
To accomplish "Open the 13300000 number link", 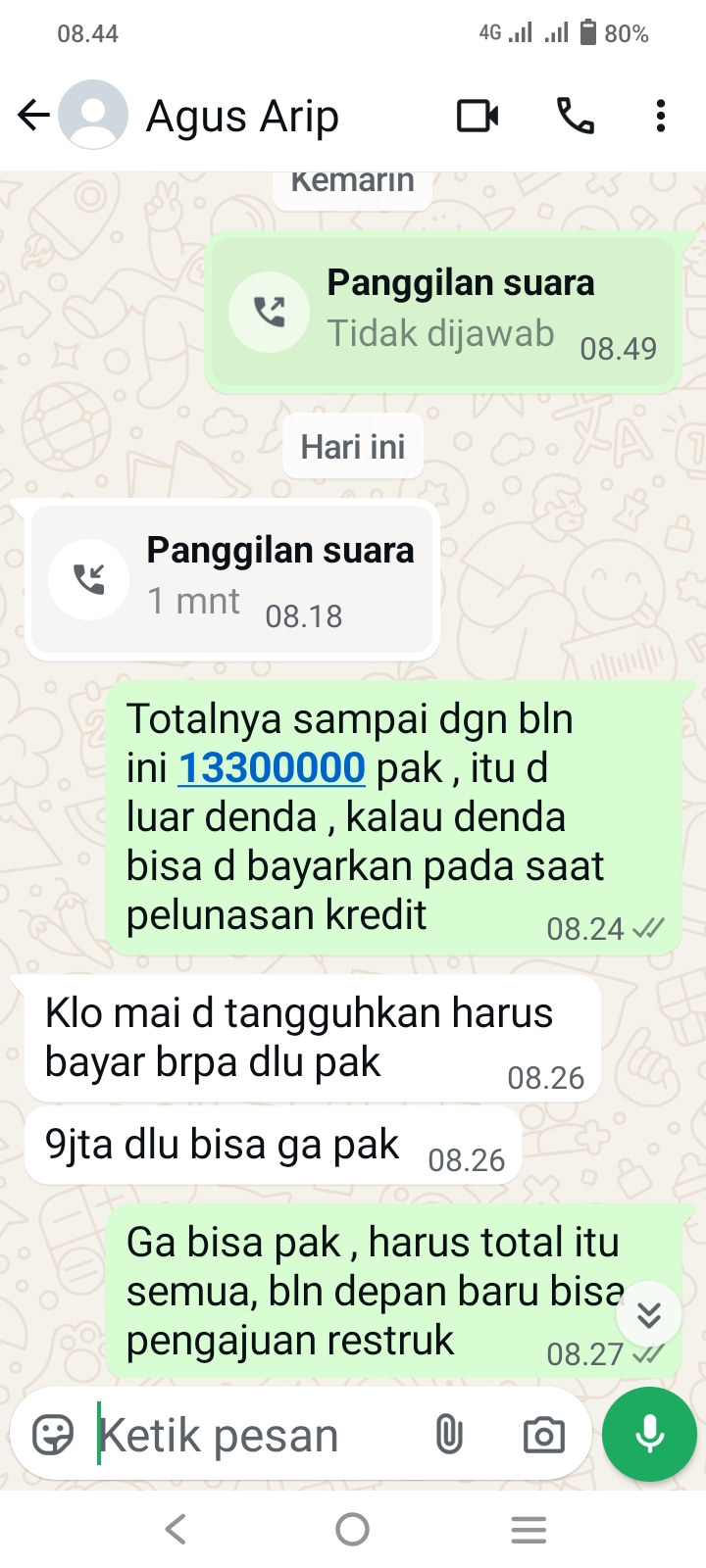I will point(272,767).
